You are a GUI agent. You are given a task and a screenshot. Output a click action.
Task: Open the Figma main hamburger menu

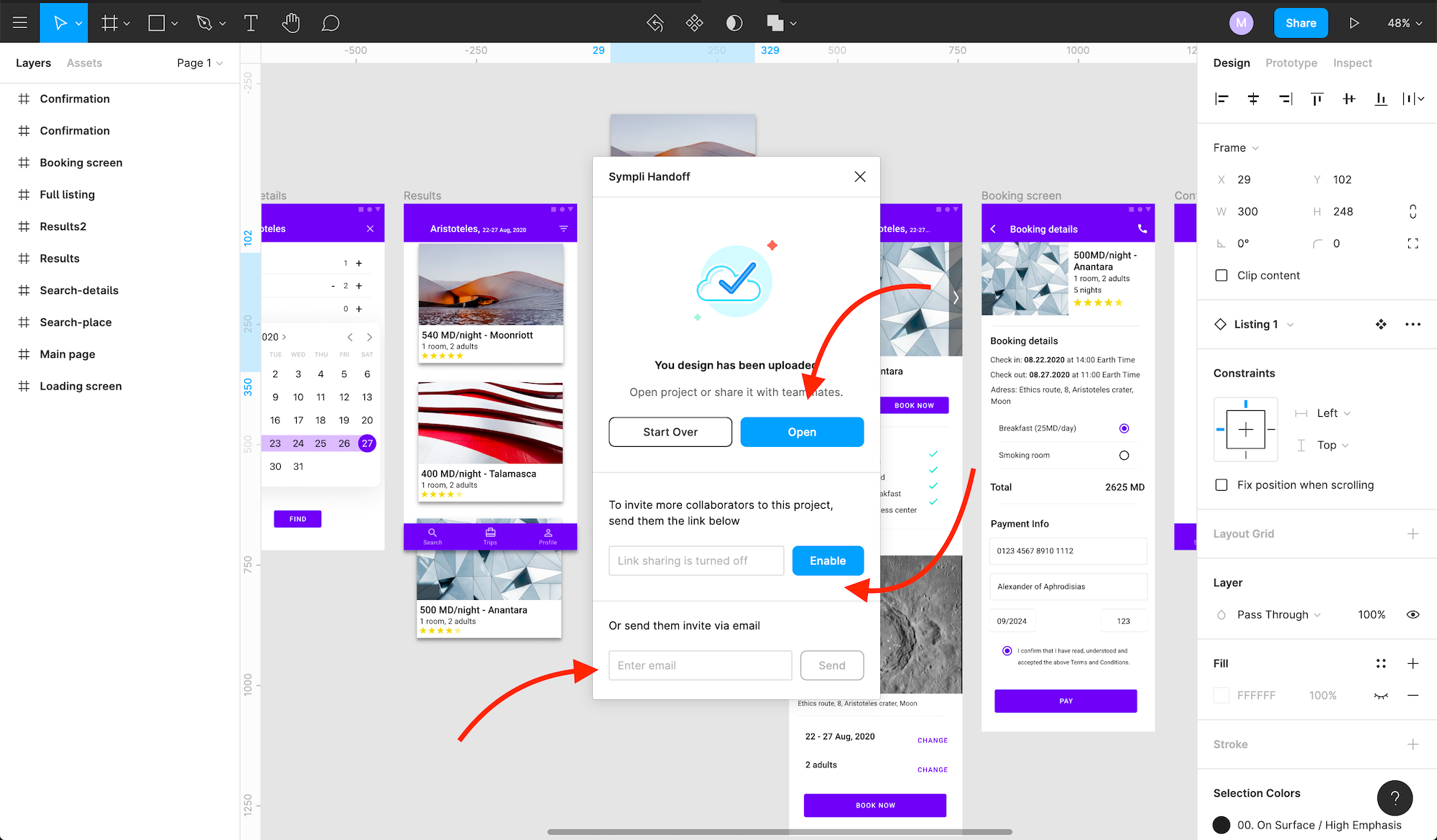click(x=20, y=23)
